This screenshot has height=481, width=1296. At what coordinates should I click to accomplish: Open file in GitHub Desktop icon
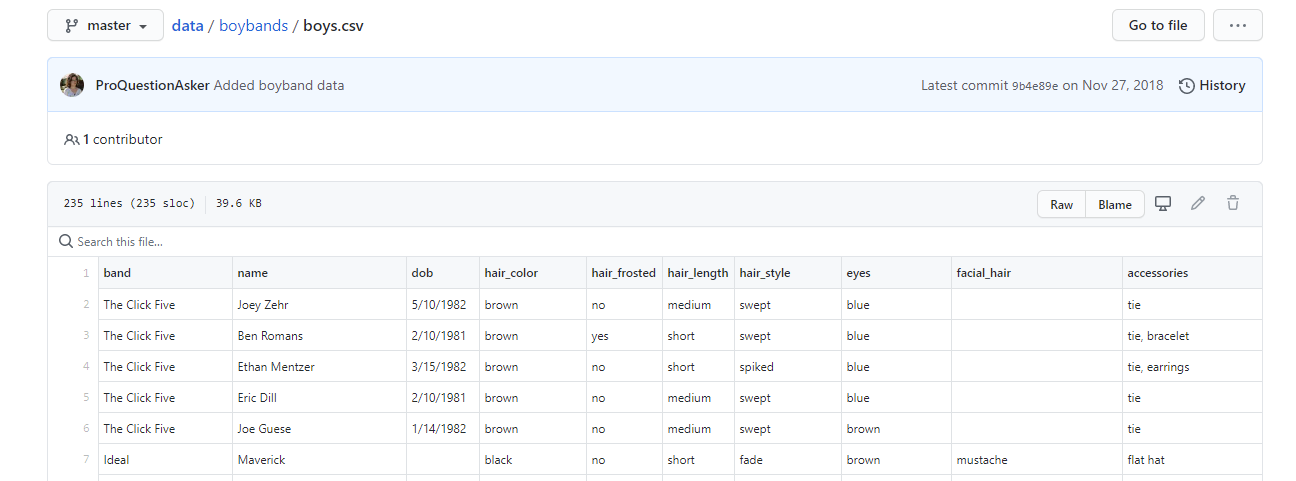[1163, 203]
